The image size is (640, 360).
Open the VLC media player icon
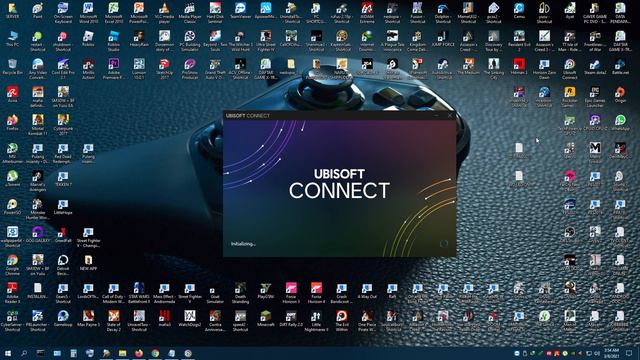pyautogui.click(x=164, y=12)
